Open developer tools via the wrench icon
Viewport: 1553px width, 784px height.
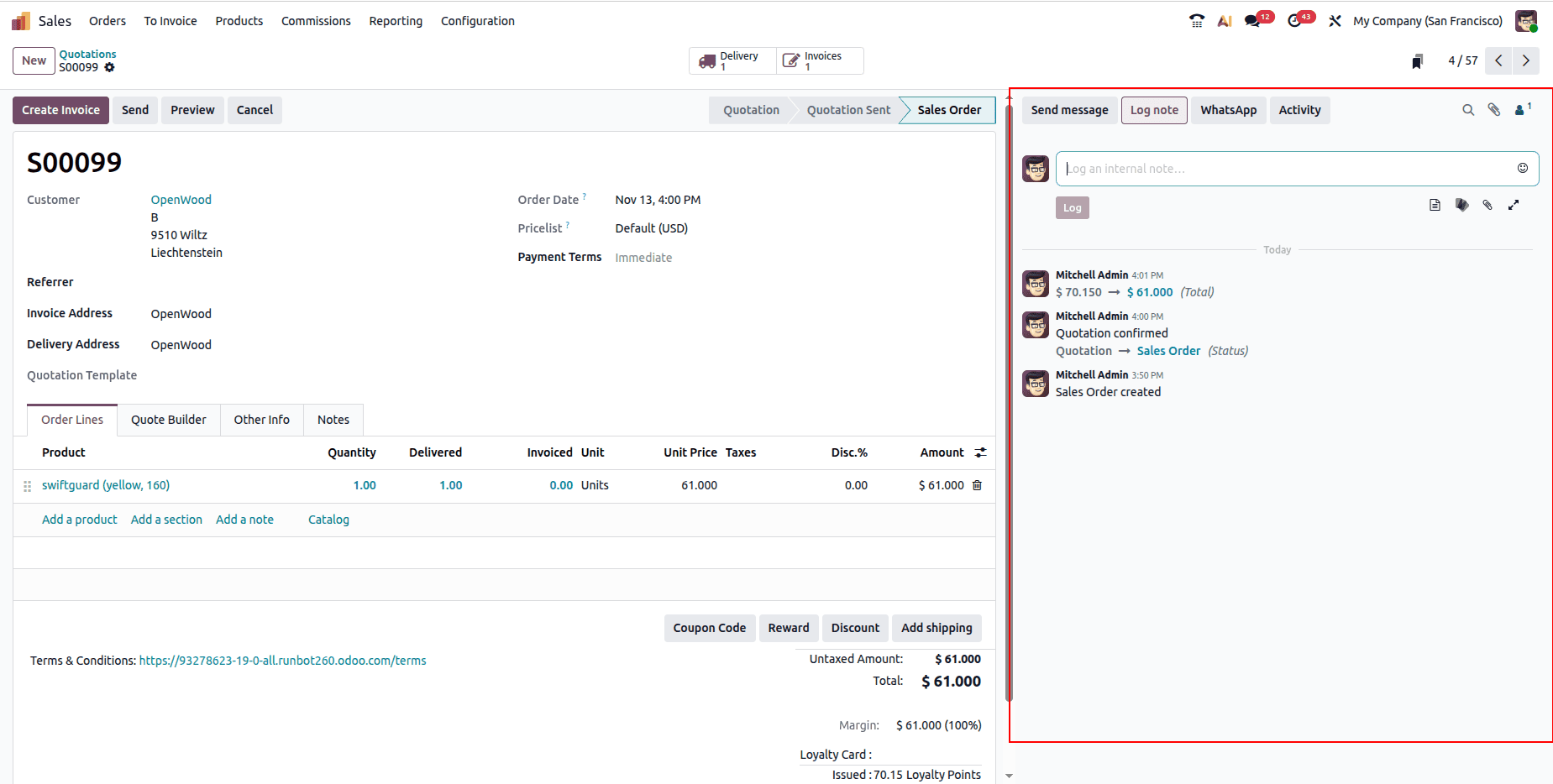coord(1335,20)
